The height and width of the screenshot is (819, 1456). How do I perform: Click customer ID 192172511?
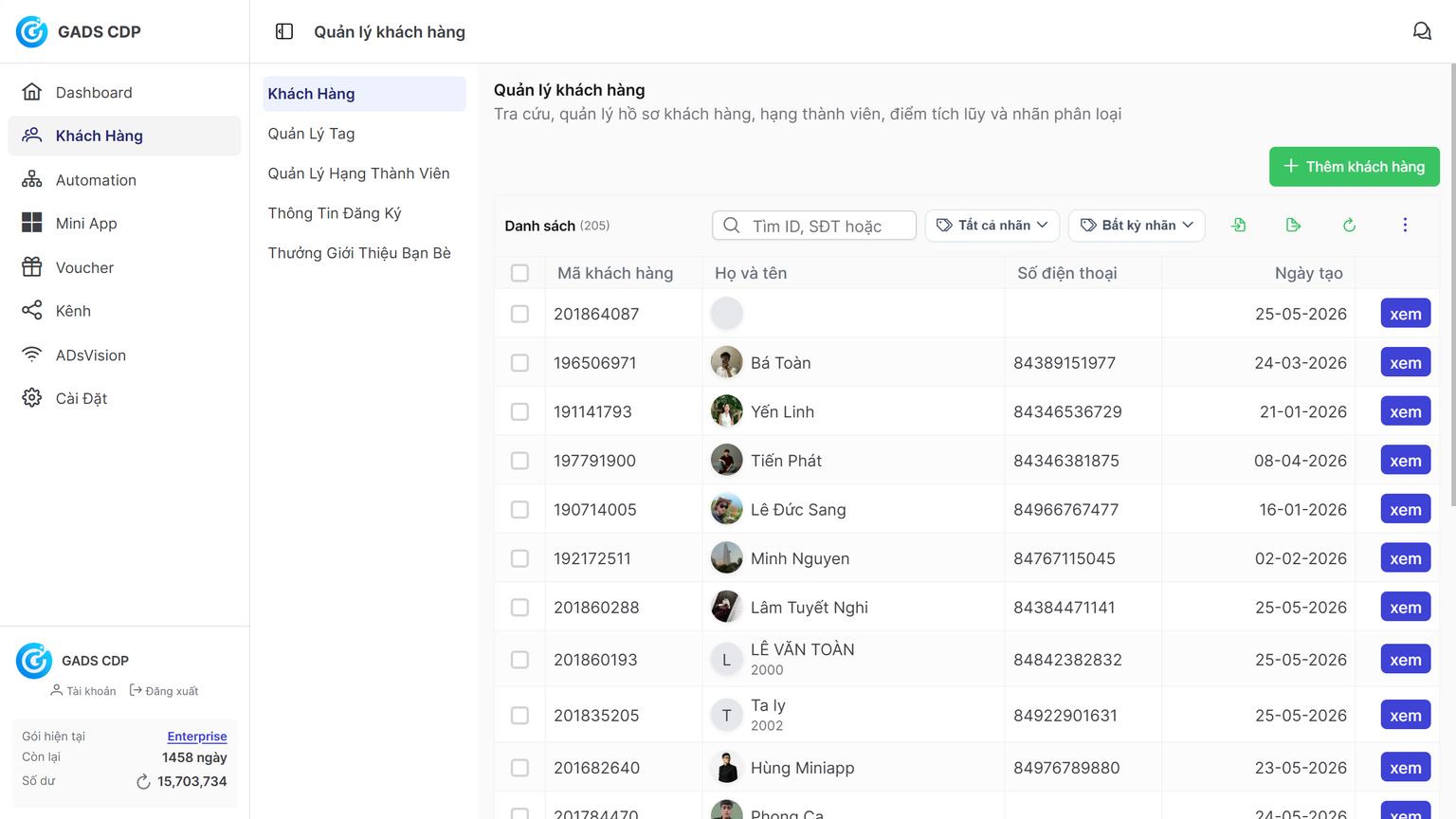click(x=592, y=558)
